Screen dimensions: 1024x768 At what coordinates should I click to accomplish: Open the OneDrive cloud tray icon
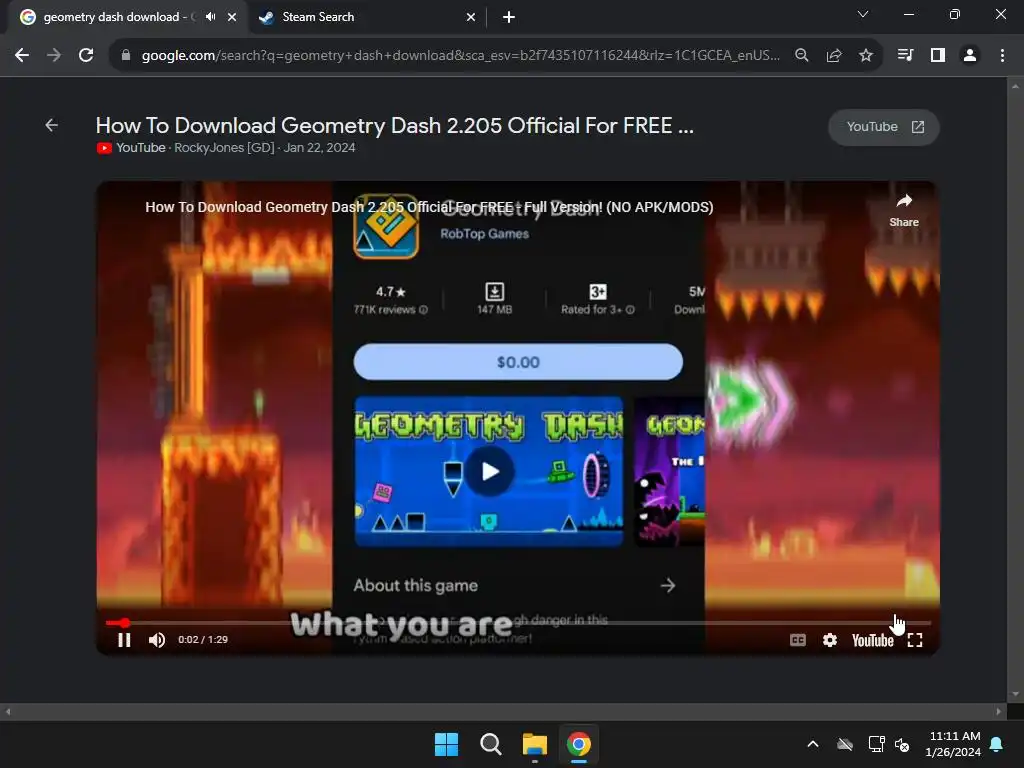(845, 744)
